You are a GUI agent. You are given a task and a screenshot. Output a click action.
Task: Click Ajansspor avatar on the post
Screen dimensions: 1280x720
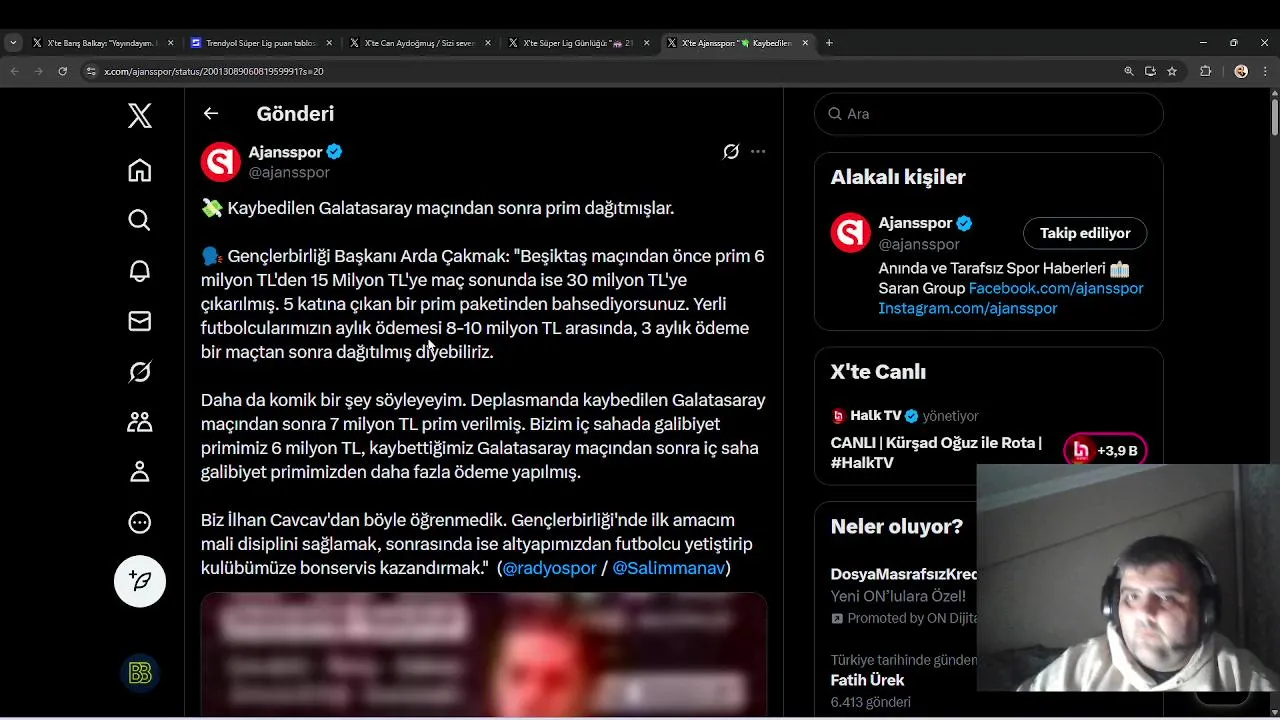click(x=221, y=162)
